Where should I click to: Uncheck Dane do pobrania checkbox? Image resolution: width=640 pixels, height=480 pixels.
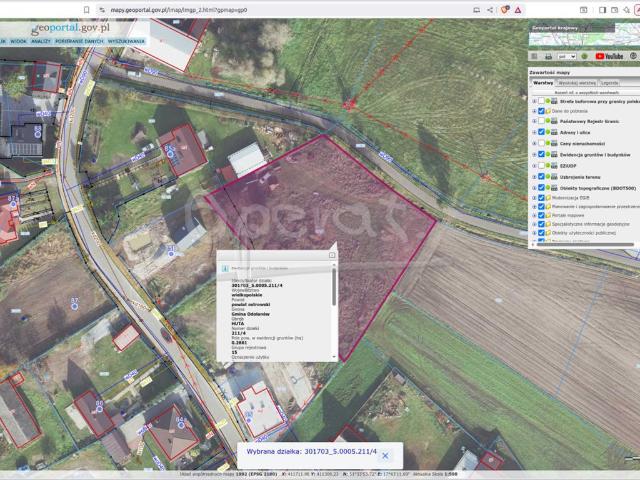point(541,111)
